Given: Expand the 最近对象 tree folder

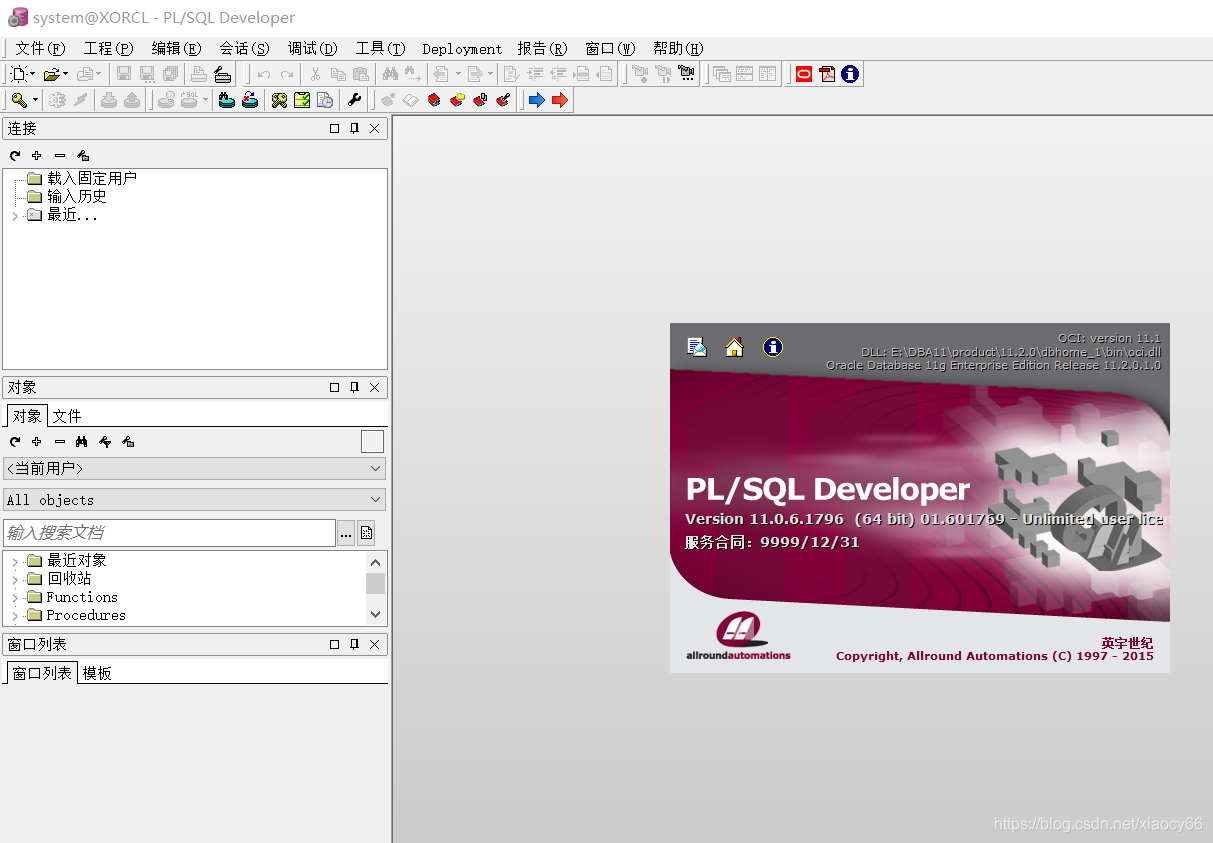Looking at the screenshot, I should coord(15,561).
